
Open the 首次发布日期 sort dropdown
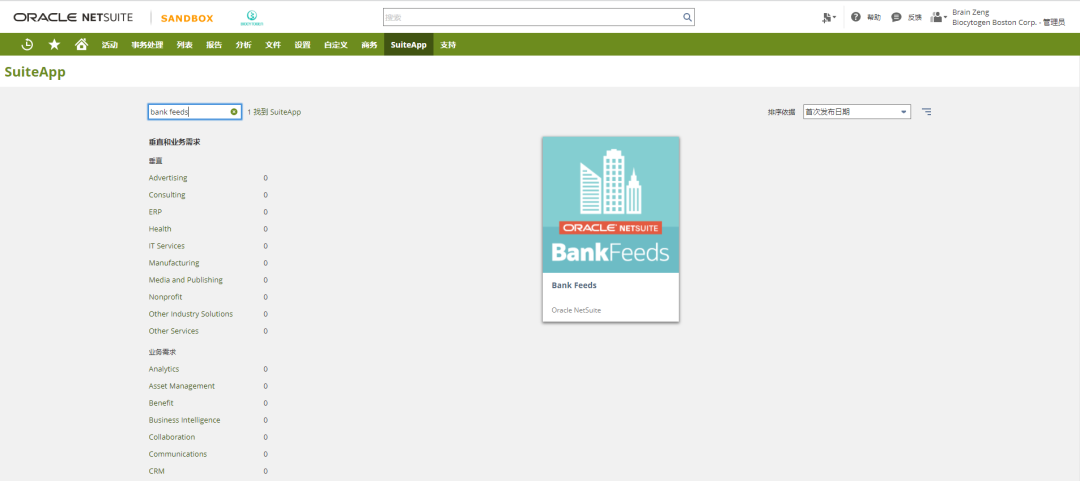(x=857, y=112)
